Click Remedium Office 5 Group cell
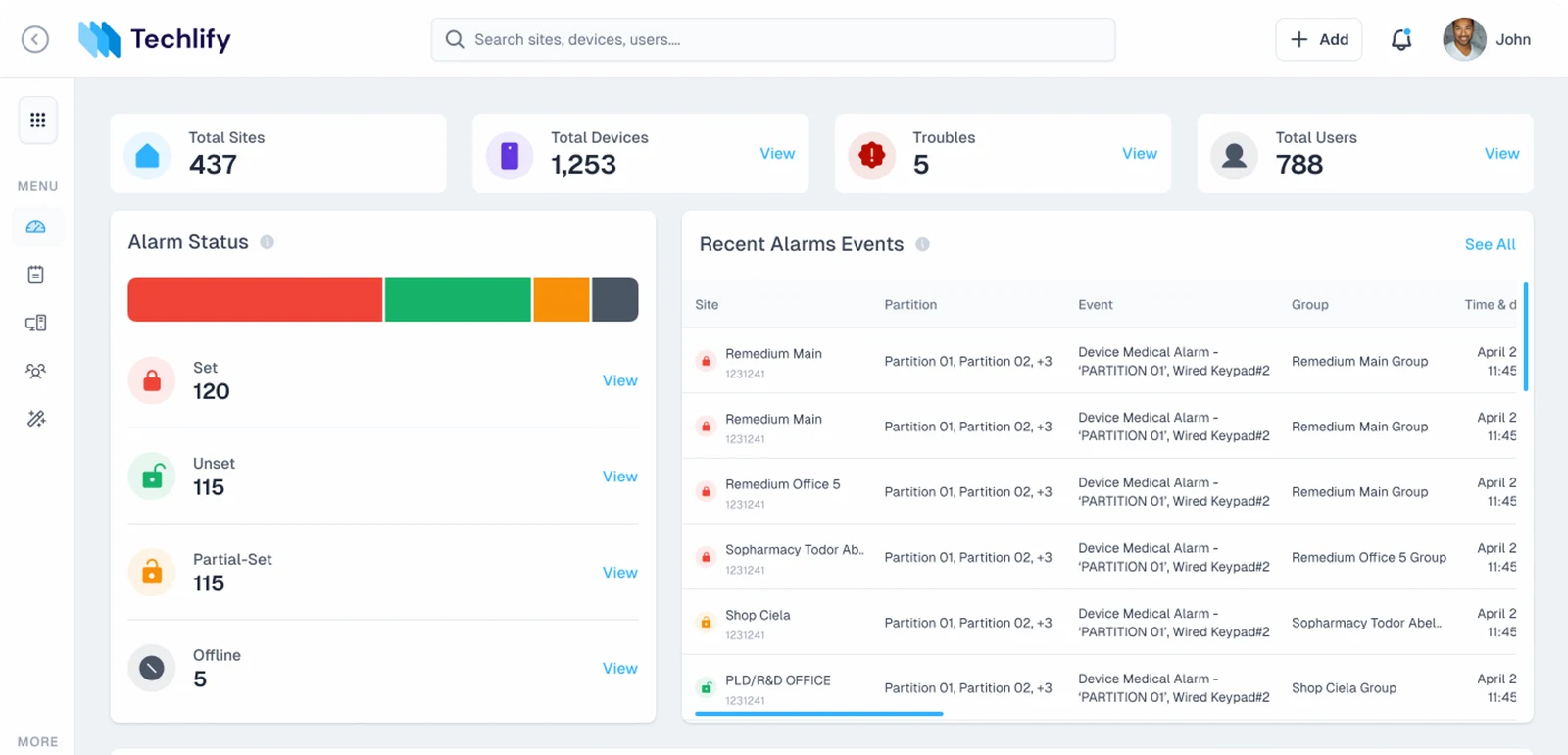Screen dimensions: 1568x755 coord(1369,557)
